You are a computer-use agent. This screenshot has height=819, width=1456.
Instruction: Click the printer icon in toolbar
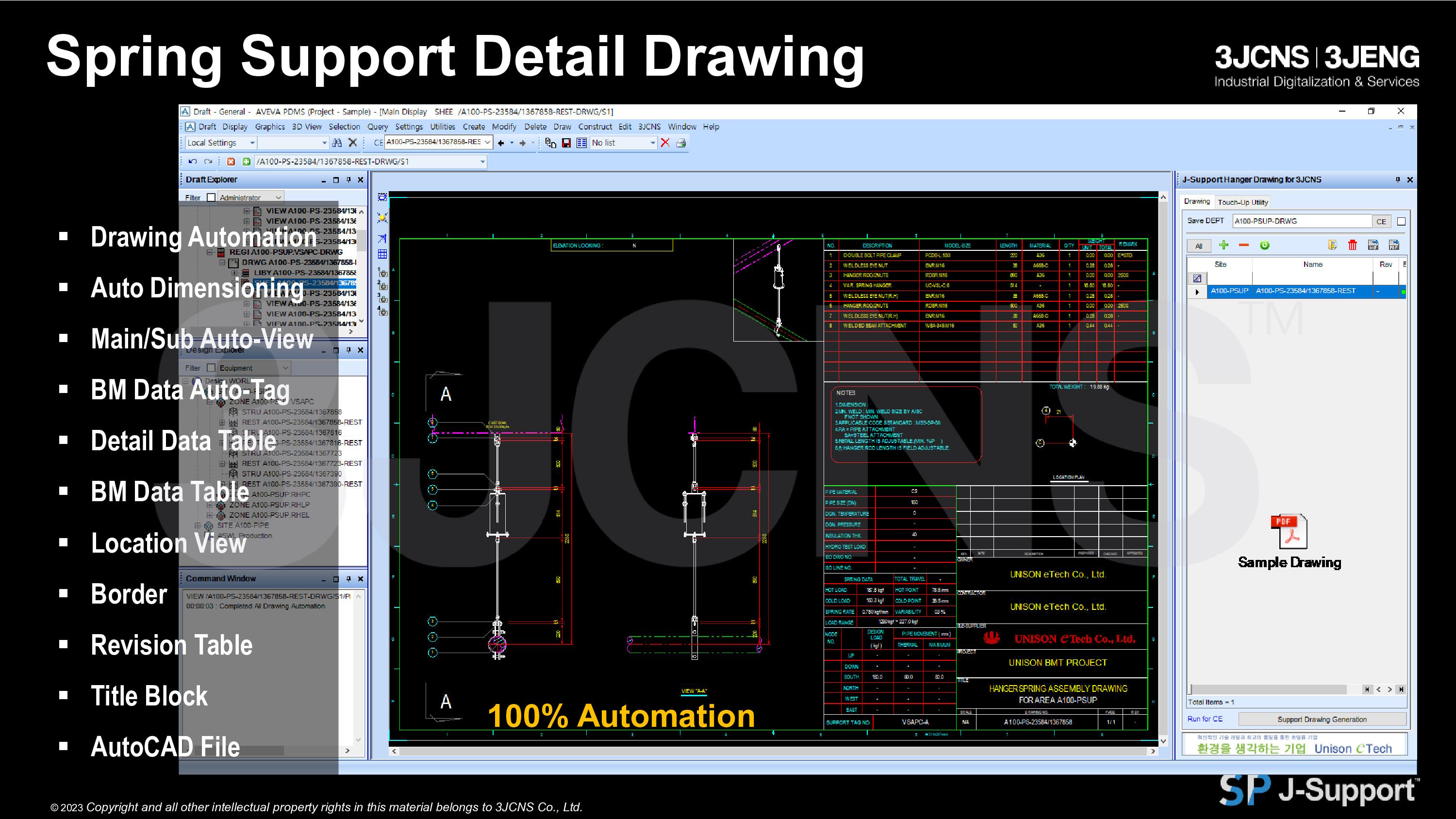tap(681, 143)
